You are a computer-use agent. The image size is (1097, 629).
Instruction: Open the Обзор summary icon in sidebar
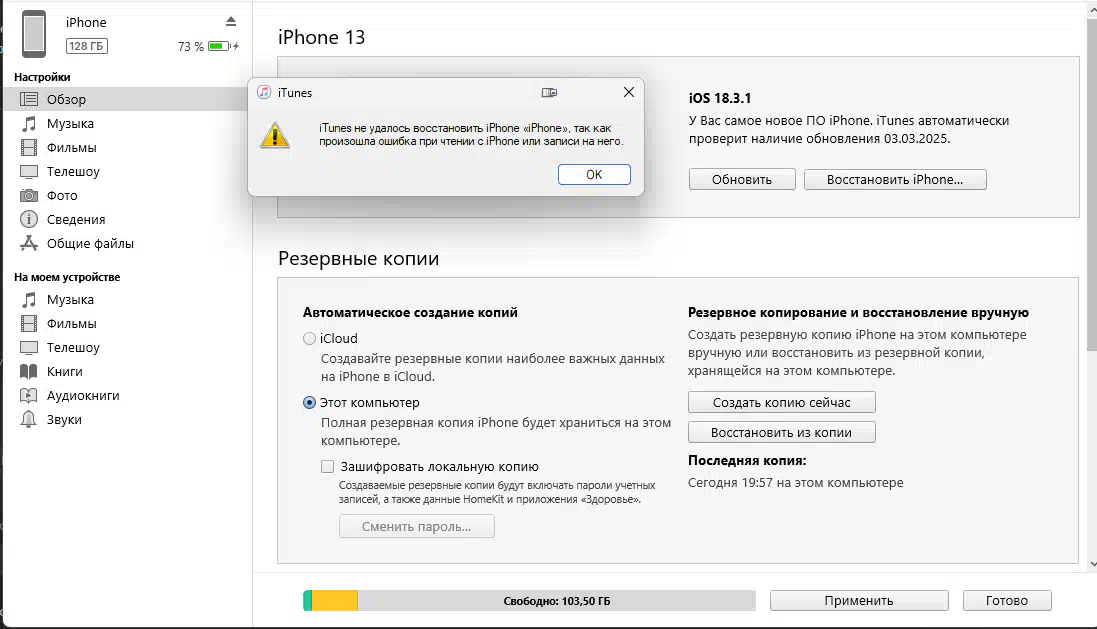[x=29, y=99]
